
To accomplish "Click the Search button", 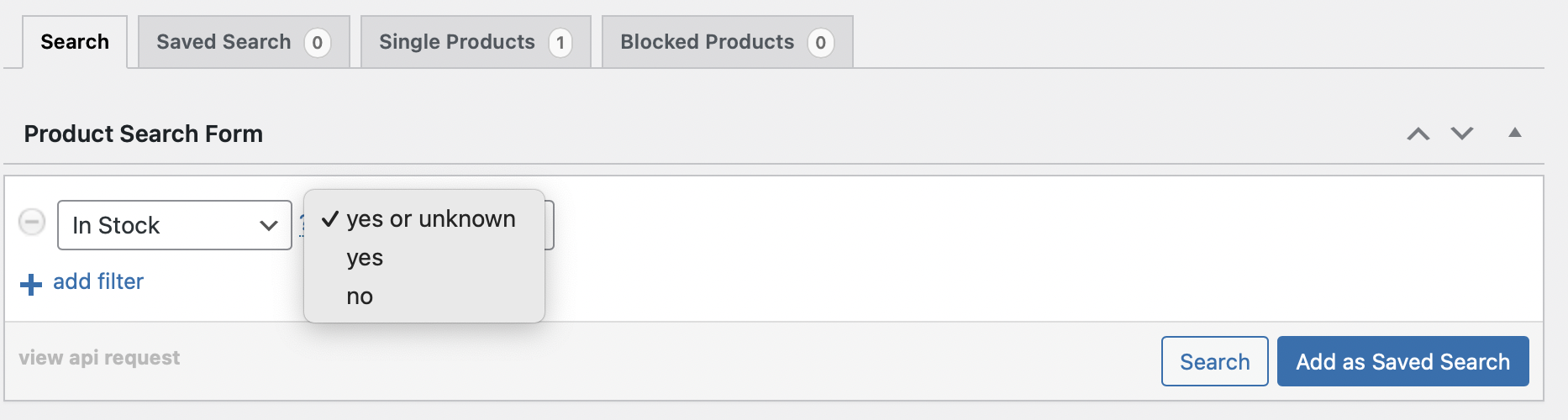I will click(x=1214, y=361).
